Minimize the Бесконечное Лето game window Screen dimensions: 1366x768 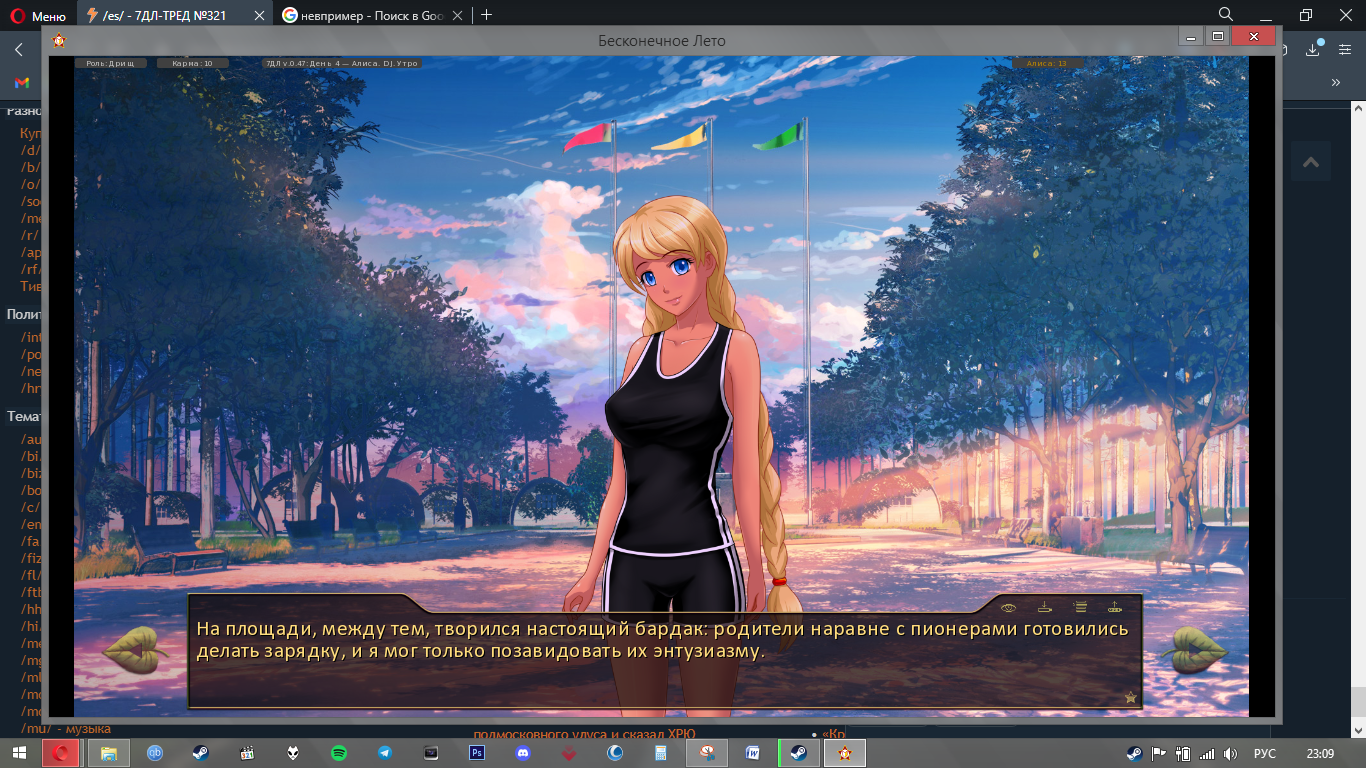pyautogui.click(x=1191, y=36)
